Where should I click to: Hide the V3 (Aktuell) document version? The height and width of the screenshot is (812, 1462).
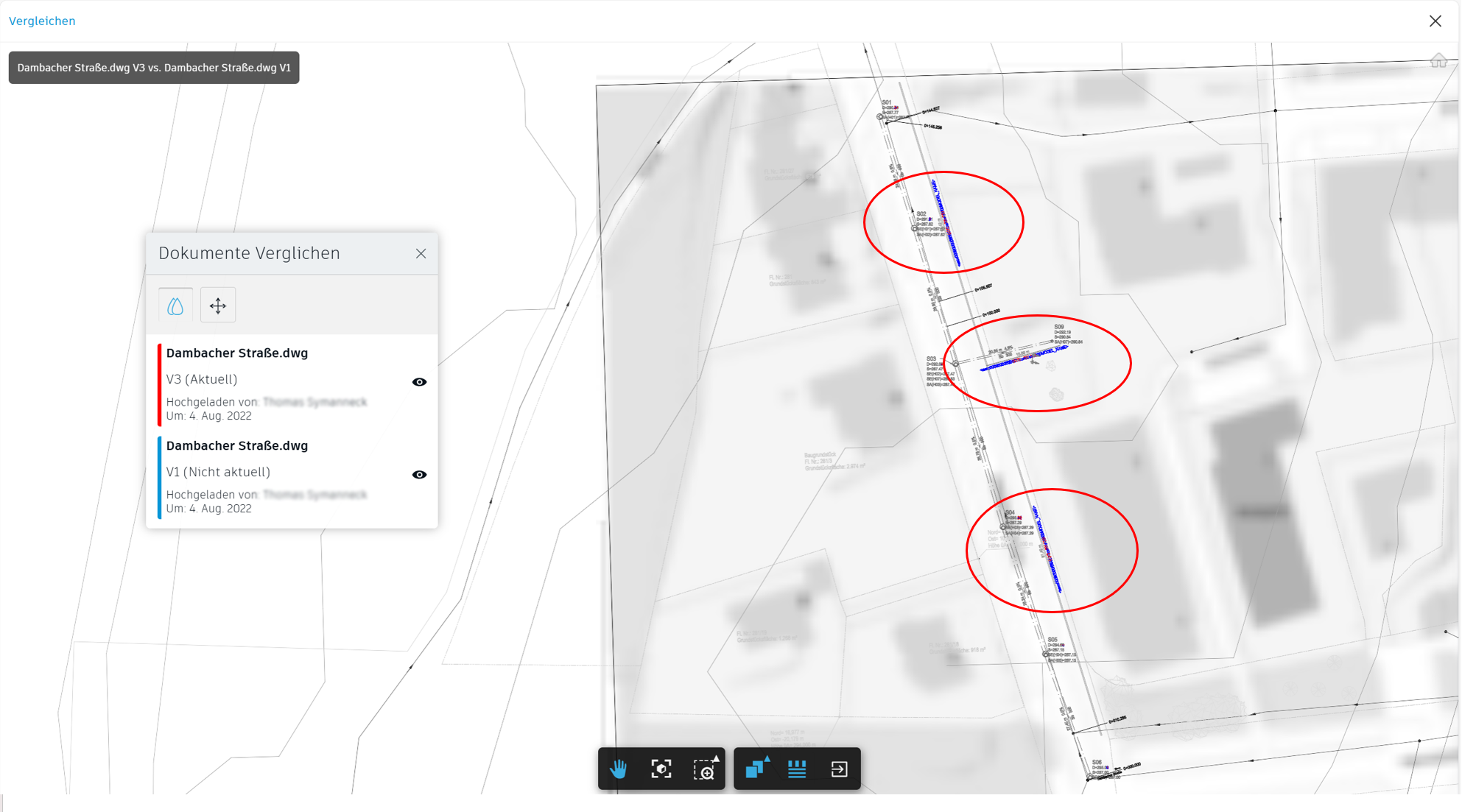(x=419, y=382)
